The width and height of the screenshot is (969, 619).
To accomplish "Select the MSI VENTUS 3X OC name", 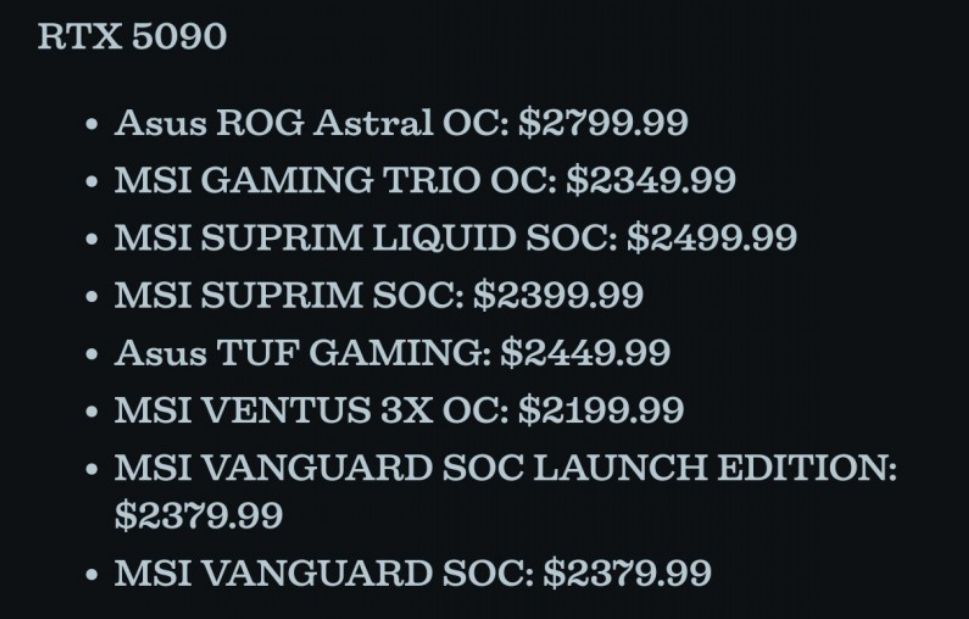I will [x=312, y=410].
